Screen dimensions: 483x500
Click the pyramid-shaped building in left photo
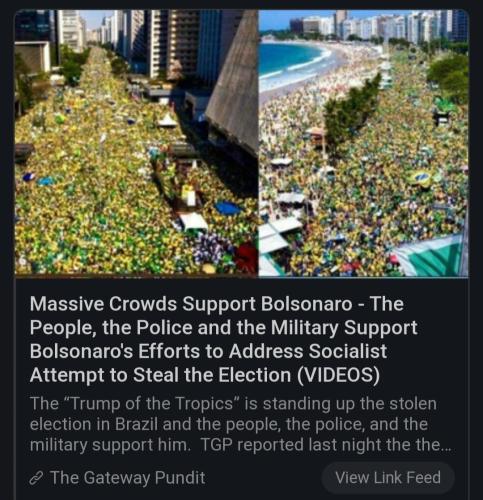point(233,83)
